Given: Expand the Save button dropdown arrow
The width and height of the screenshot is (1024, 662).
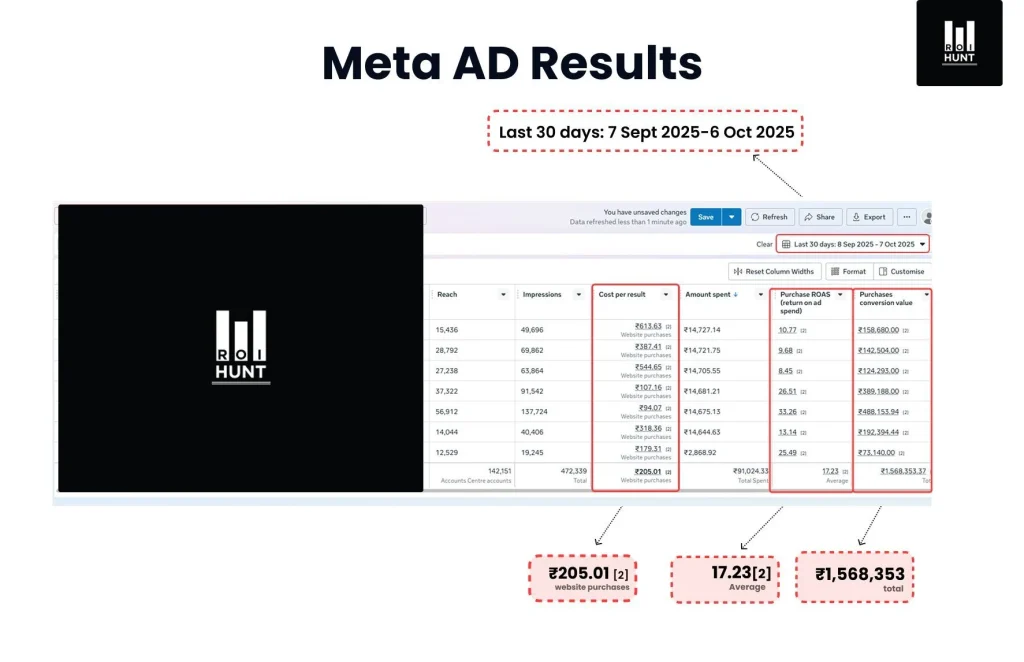Looking at the screenshot, I should pos(732,217).
